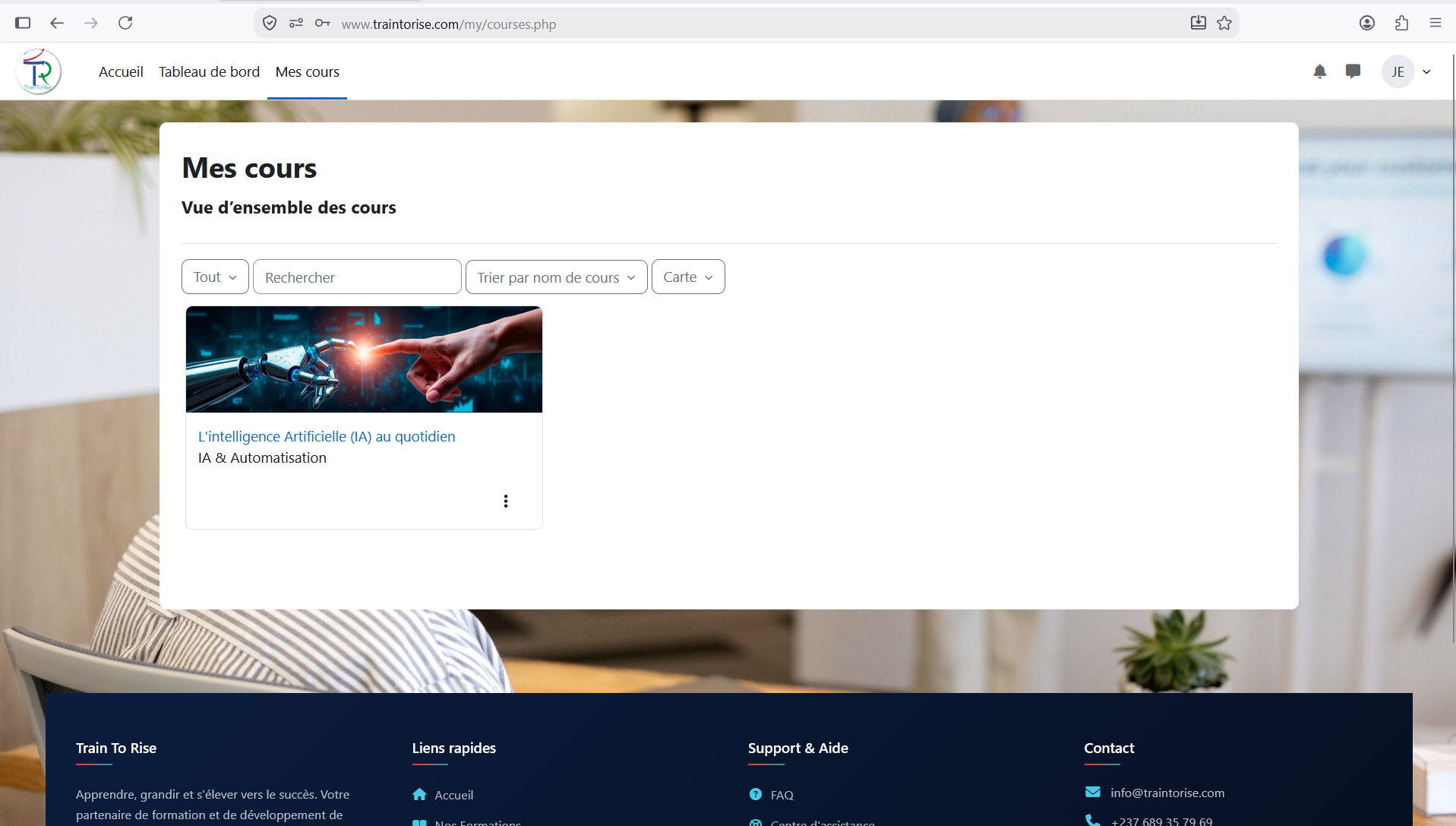The width and height of the screenshot is (1456, 826).
Task: Click the envelope icon beside the email
Action: pos(1093,792)
